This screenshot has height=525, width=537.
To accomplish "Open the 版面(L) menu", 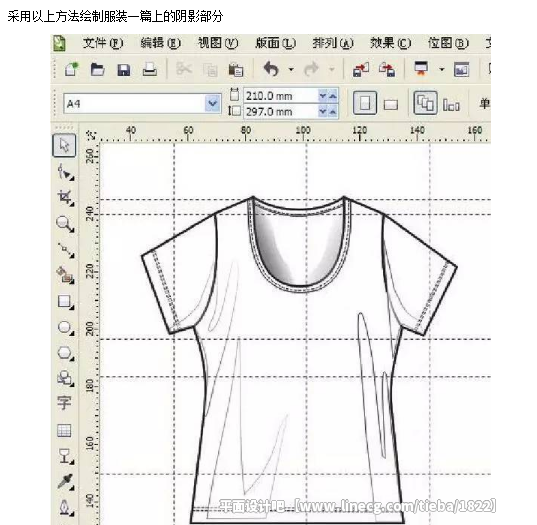I will 276,43.
